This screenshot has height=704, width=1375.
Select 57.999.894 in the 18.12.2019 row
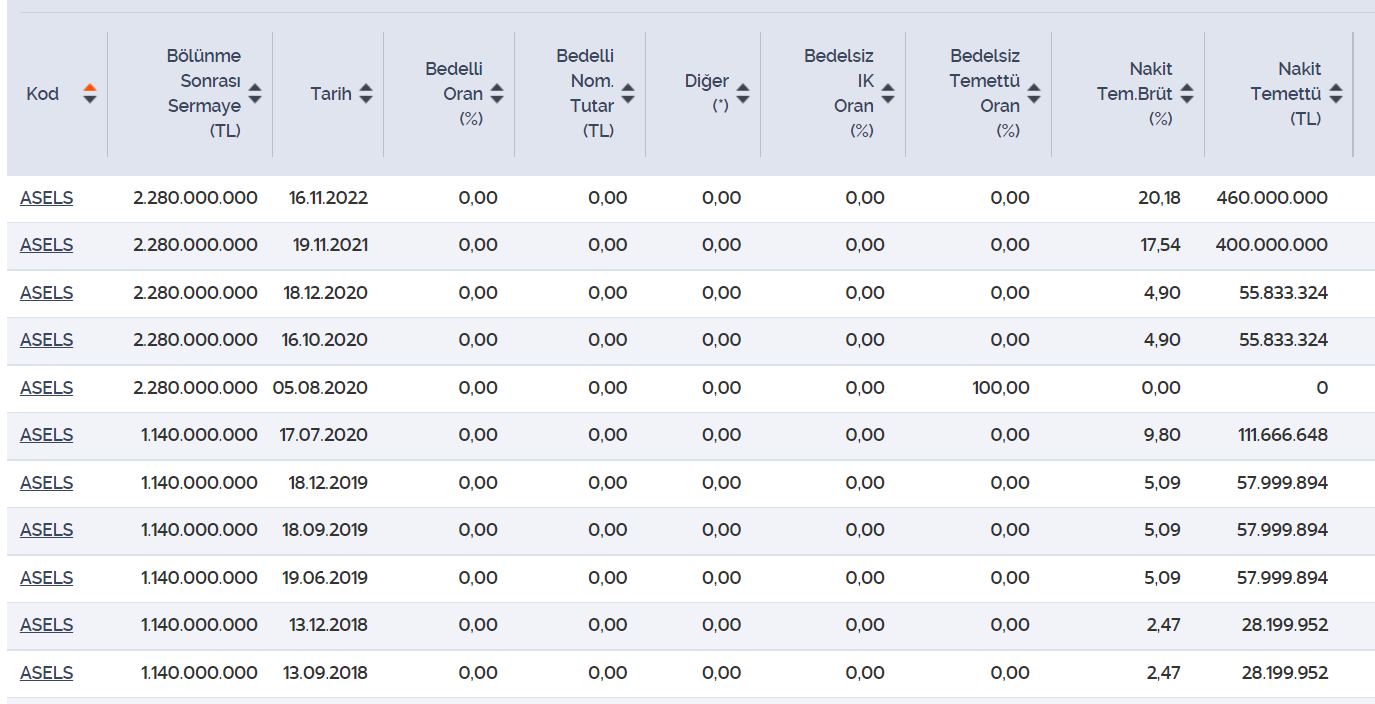[1283, 483]
